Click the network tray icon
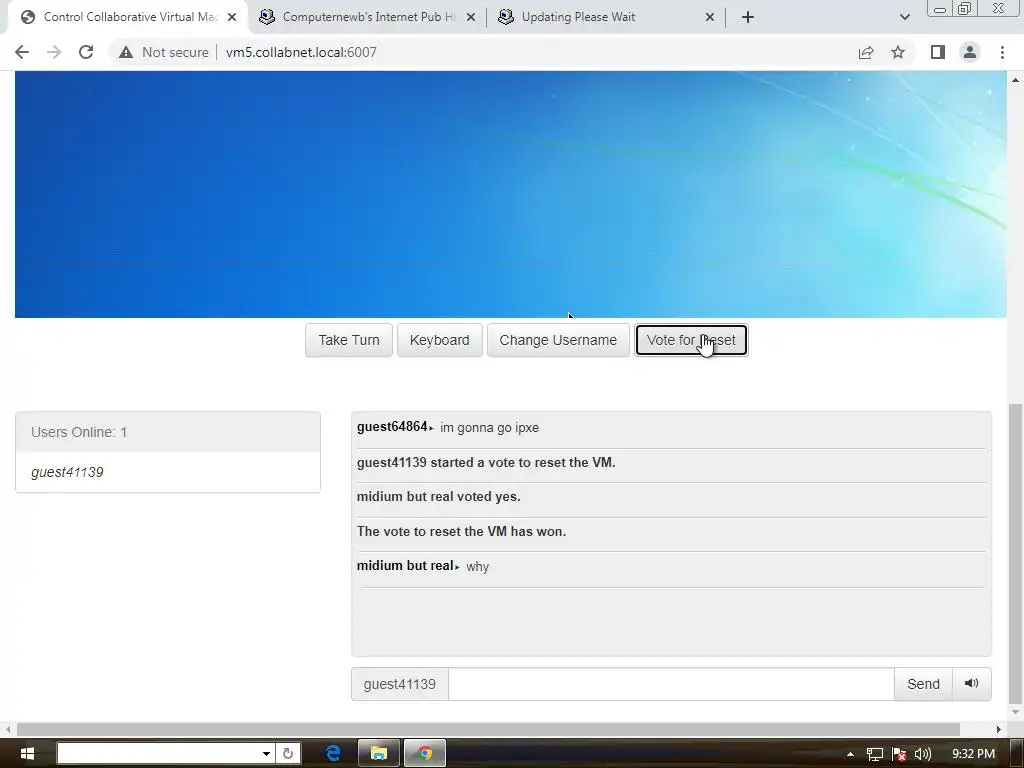Image resolution: width=1024 pixels, height=768 pixels. (x=874, y=754)
